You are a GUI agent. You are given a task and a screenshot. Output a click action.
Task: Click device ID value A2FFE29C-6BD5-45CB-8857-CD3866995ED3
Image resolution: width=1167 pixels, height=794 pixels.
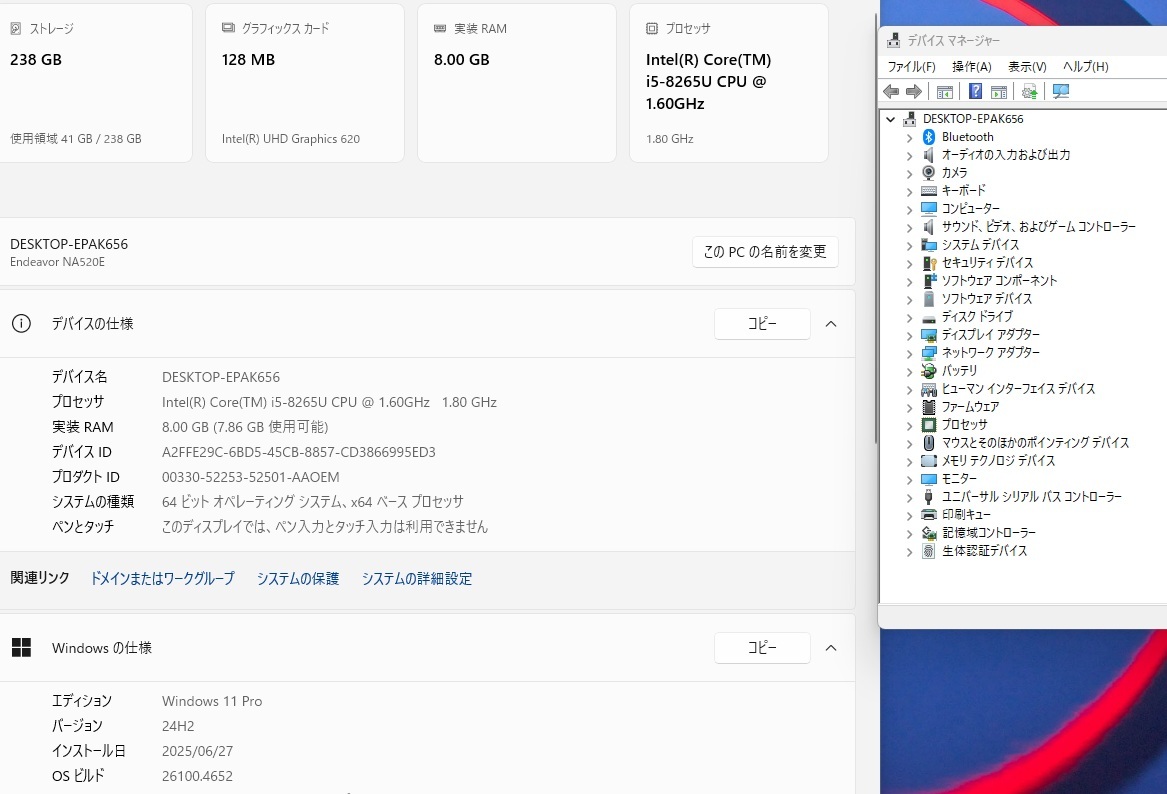pyautogui.click(x=298, y=452)
